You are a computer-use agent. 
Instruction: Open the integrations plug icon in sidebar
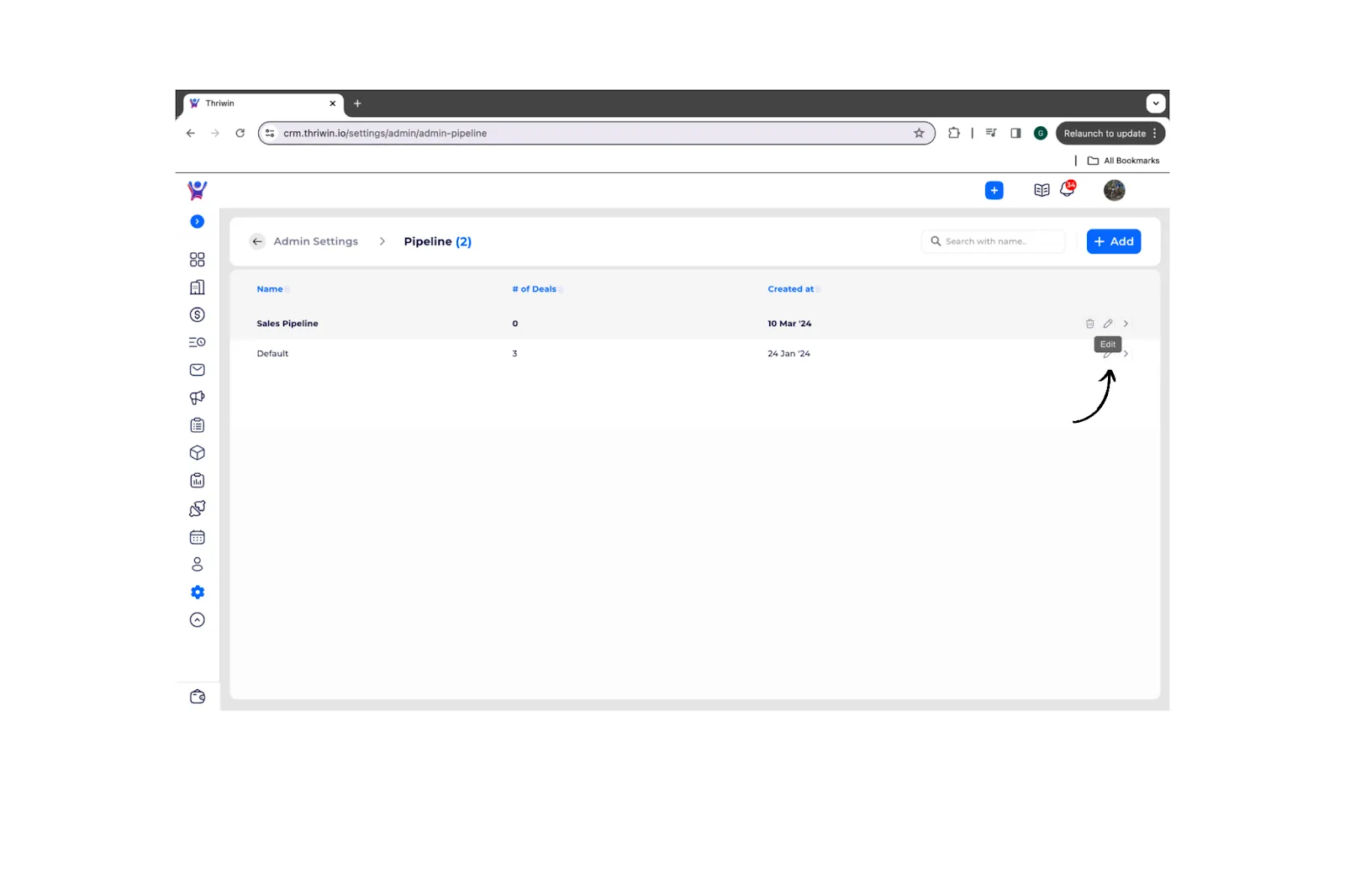click(x=197, y=509)
